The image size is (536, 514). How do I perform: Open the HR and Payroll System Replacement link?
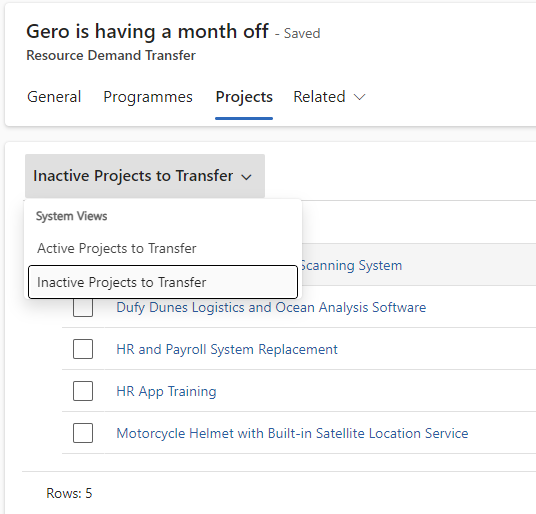click(x=227, y=349)
